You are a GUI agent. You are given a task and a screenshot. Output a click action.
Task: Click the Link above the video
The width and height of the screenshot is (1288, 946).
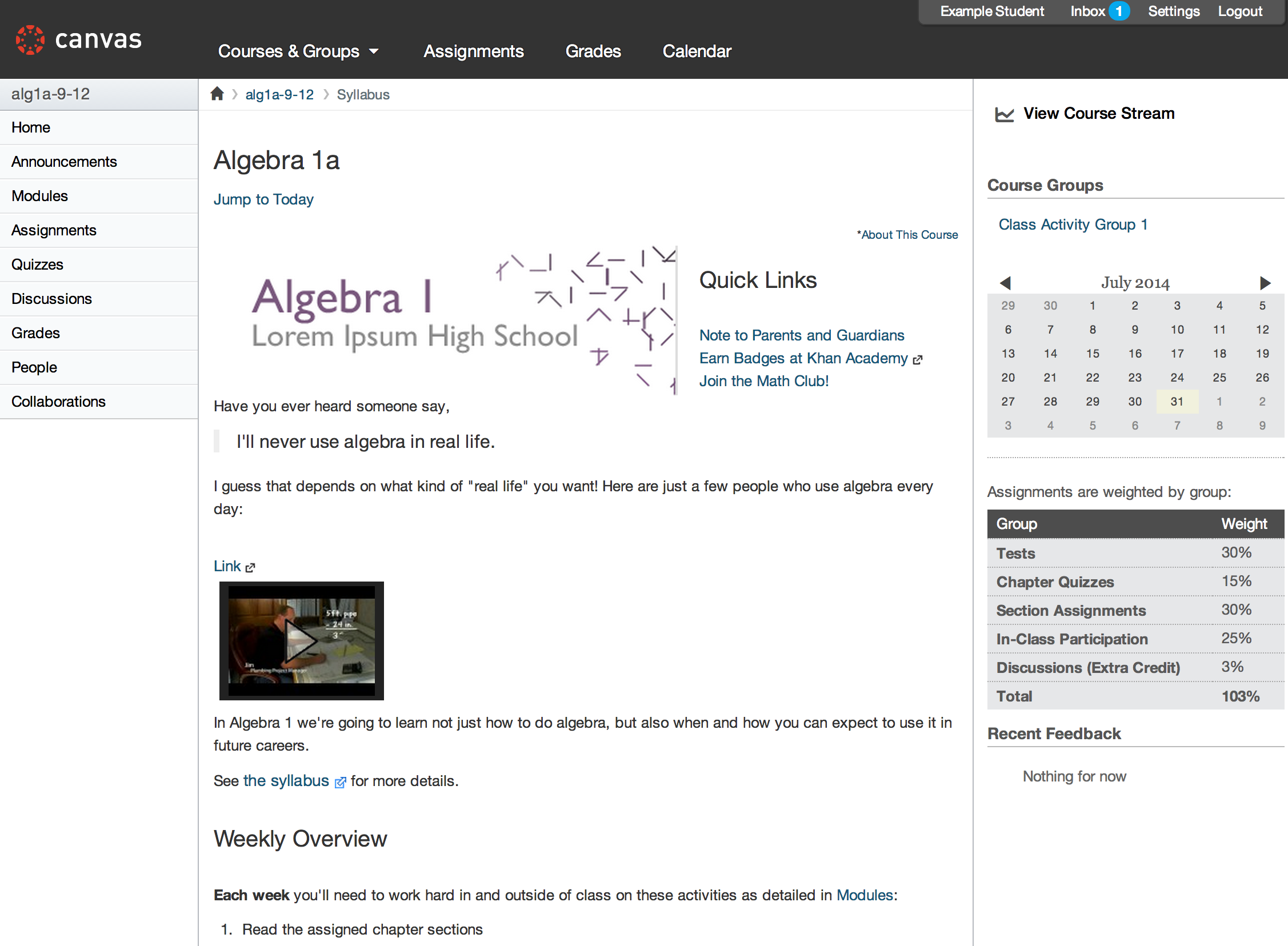click(227, 566)
